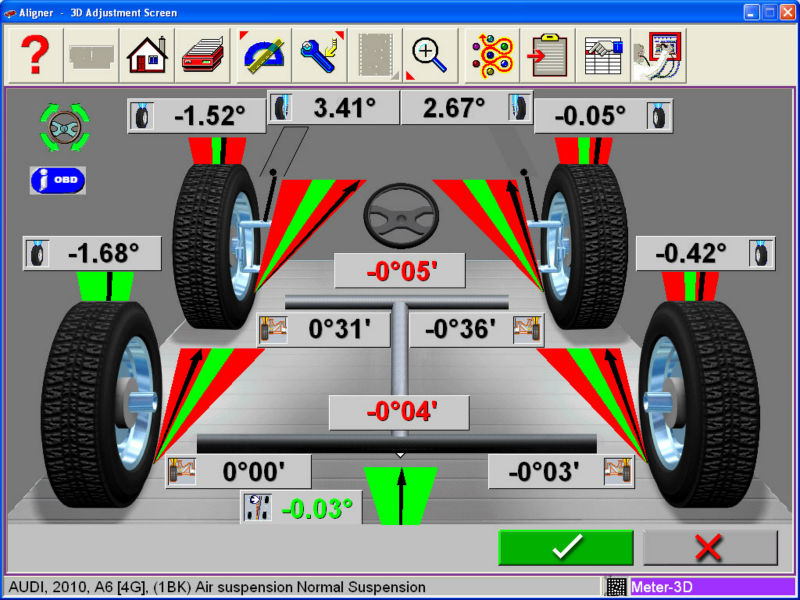Viewport: 800px width, 600px height.
Task: Activate the magnifier zoom tool
Action: click(431, 56)
